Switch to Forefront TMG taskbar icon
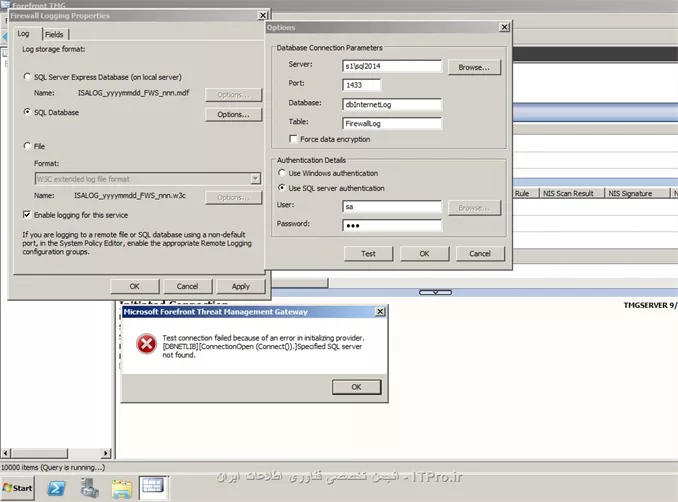The width and height of the screenshot is (678, 502). (154, 487)
